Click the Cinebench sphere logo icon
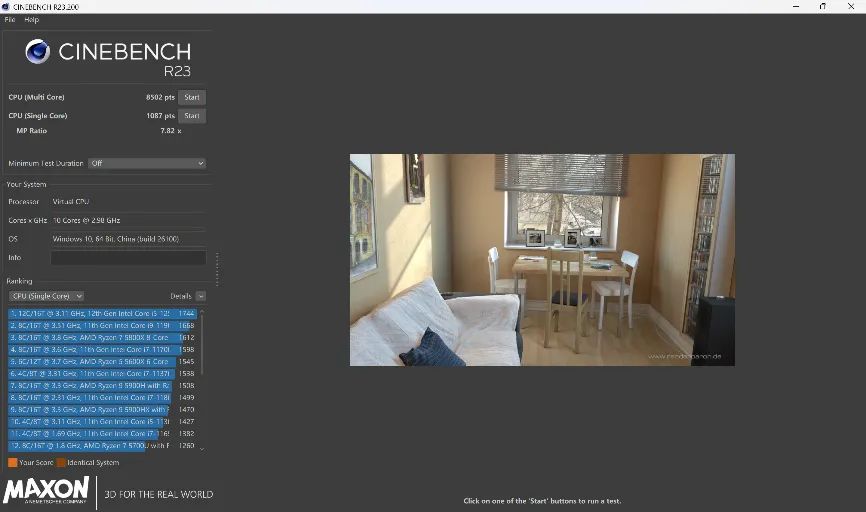 38,51
